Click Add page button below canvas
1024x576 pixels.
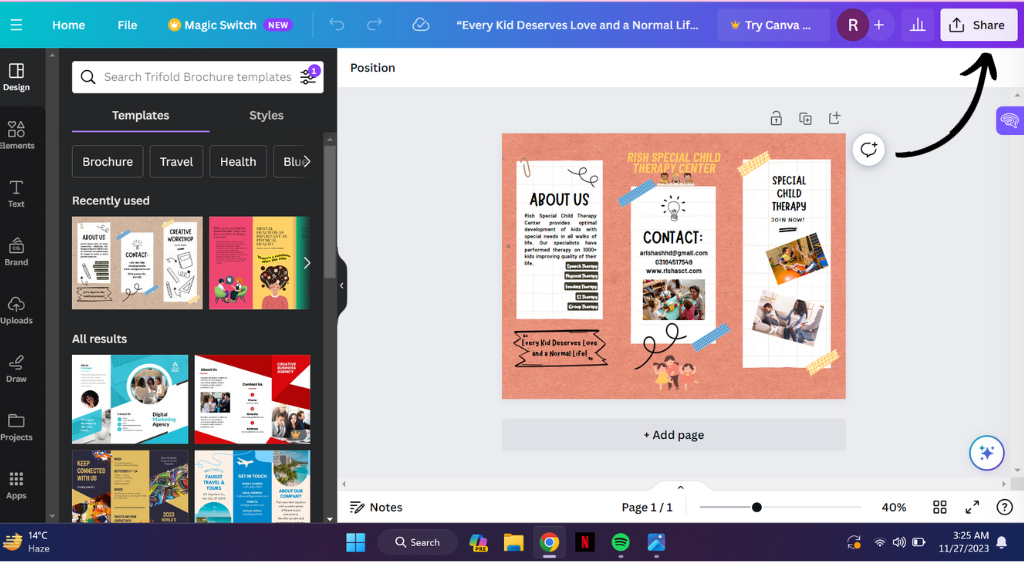(x=674, y=435)
